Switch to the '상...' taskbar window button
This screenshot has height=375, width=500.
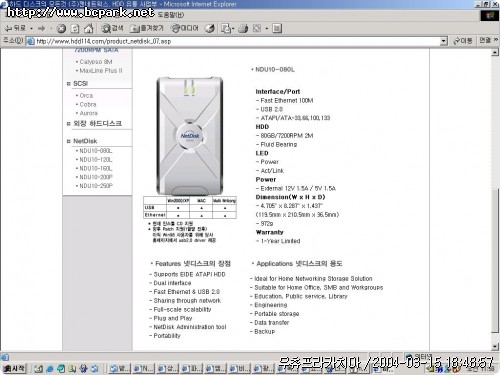point(167,369)
